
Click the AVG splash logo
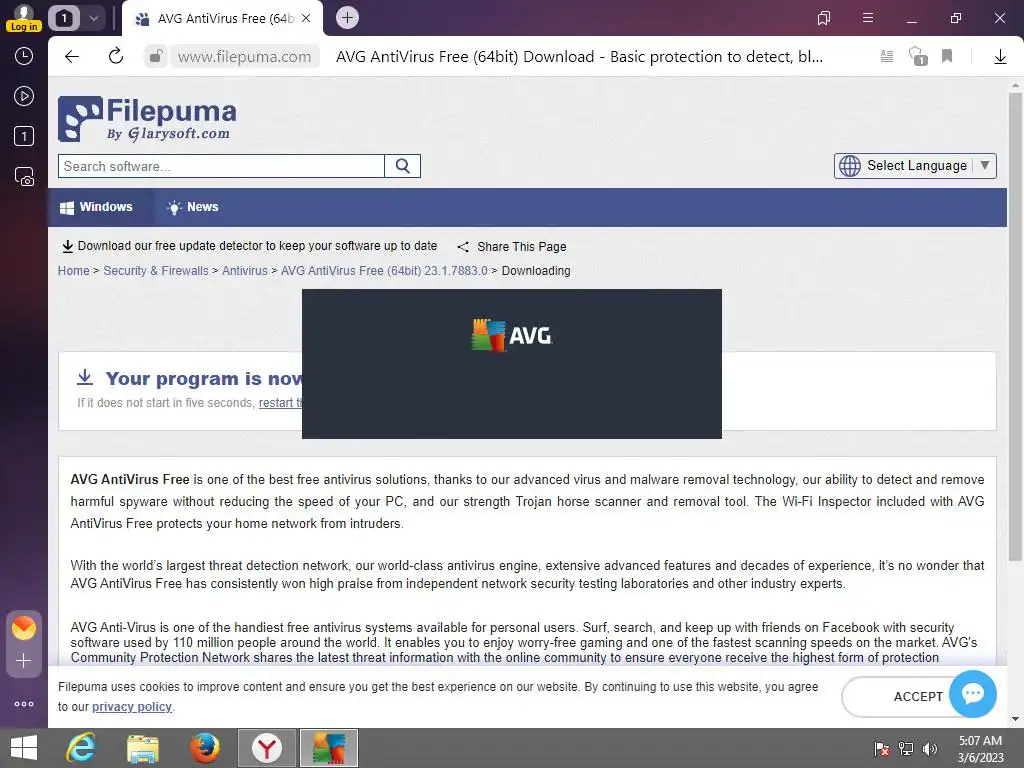pos(512,334)
